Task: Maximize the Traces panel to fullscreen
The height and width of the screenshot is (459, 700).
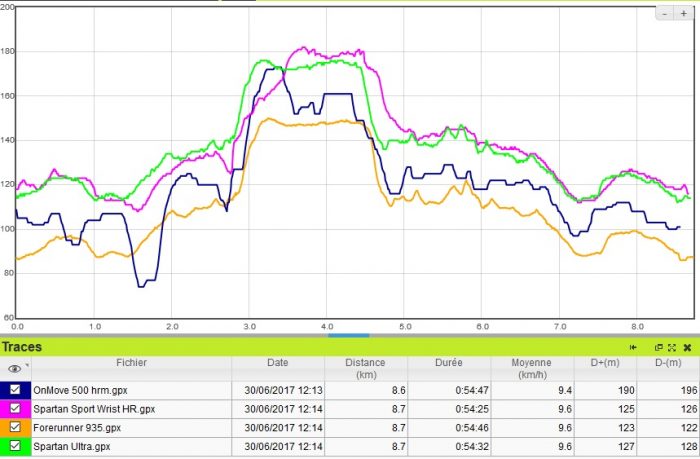Action: point(672,347)
